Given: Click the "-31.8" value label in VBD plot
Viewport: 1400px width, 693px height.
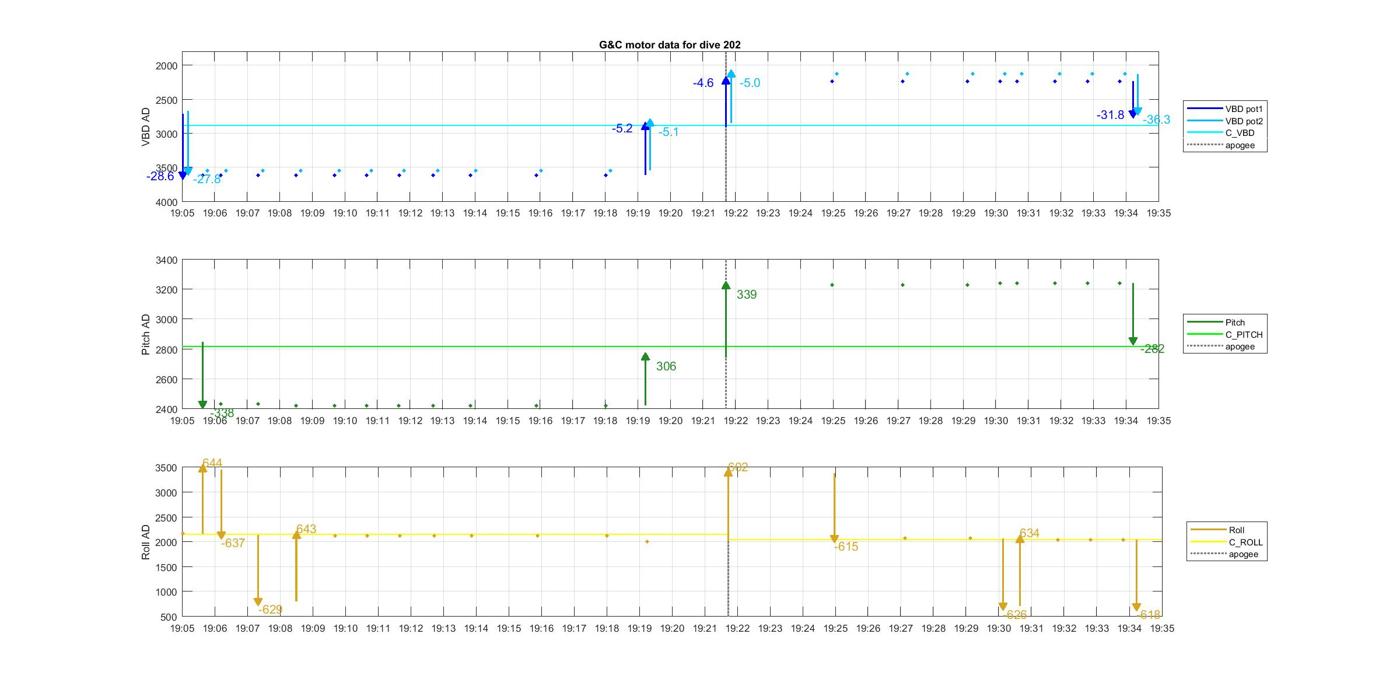Looking at the screenshot, I should point(1110,115).
